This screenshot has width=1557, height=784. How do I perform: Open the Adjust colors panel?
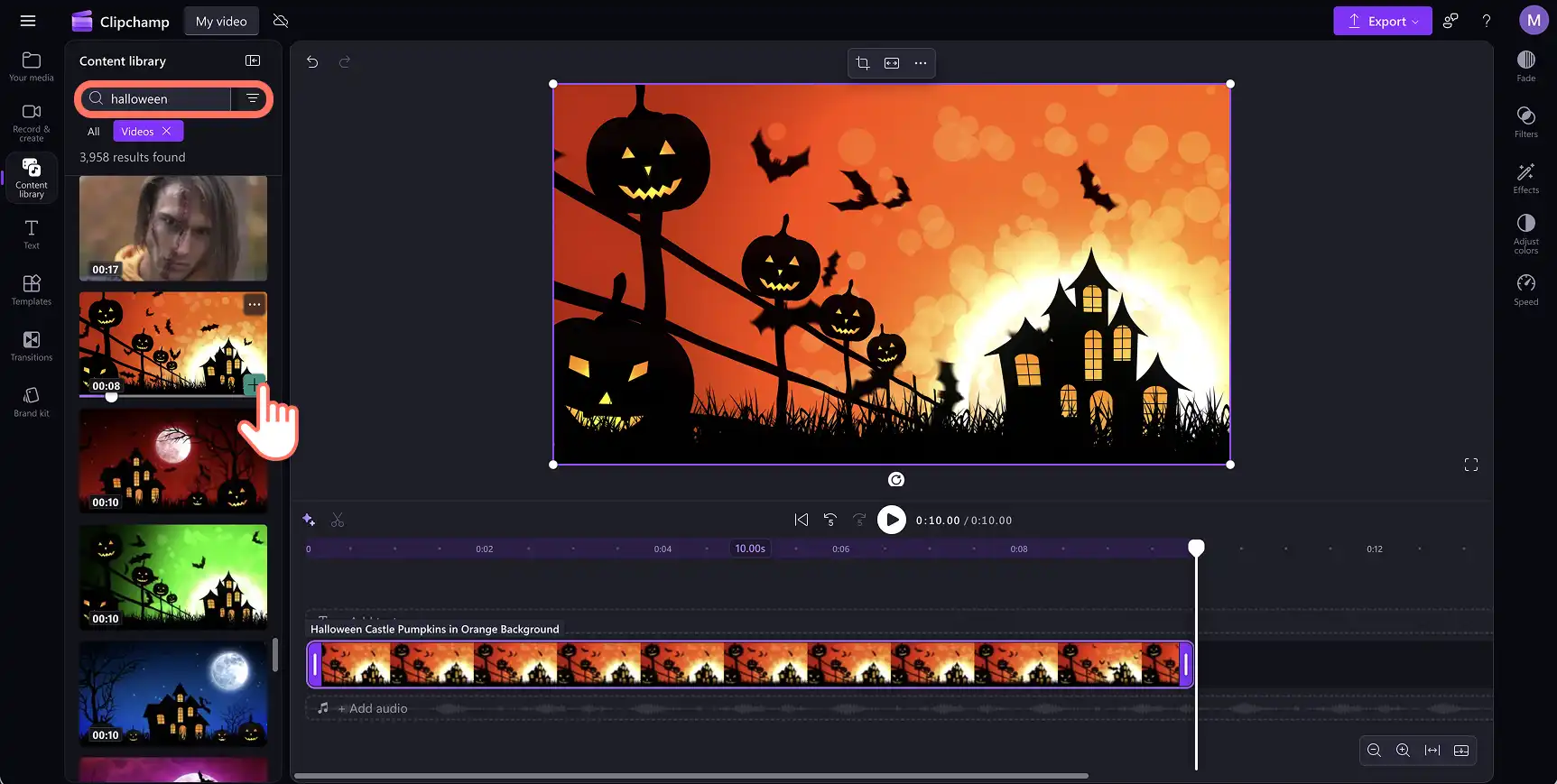click(1525, 233)
